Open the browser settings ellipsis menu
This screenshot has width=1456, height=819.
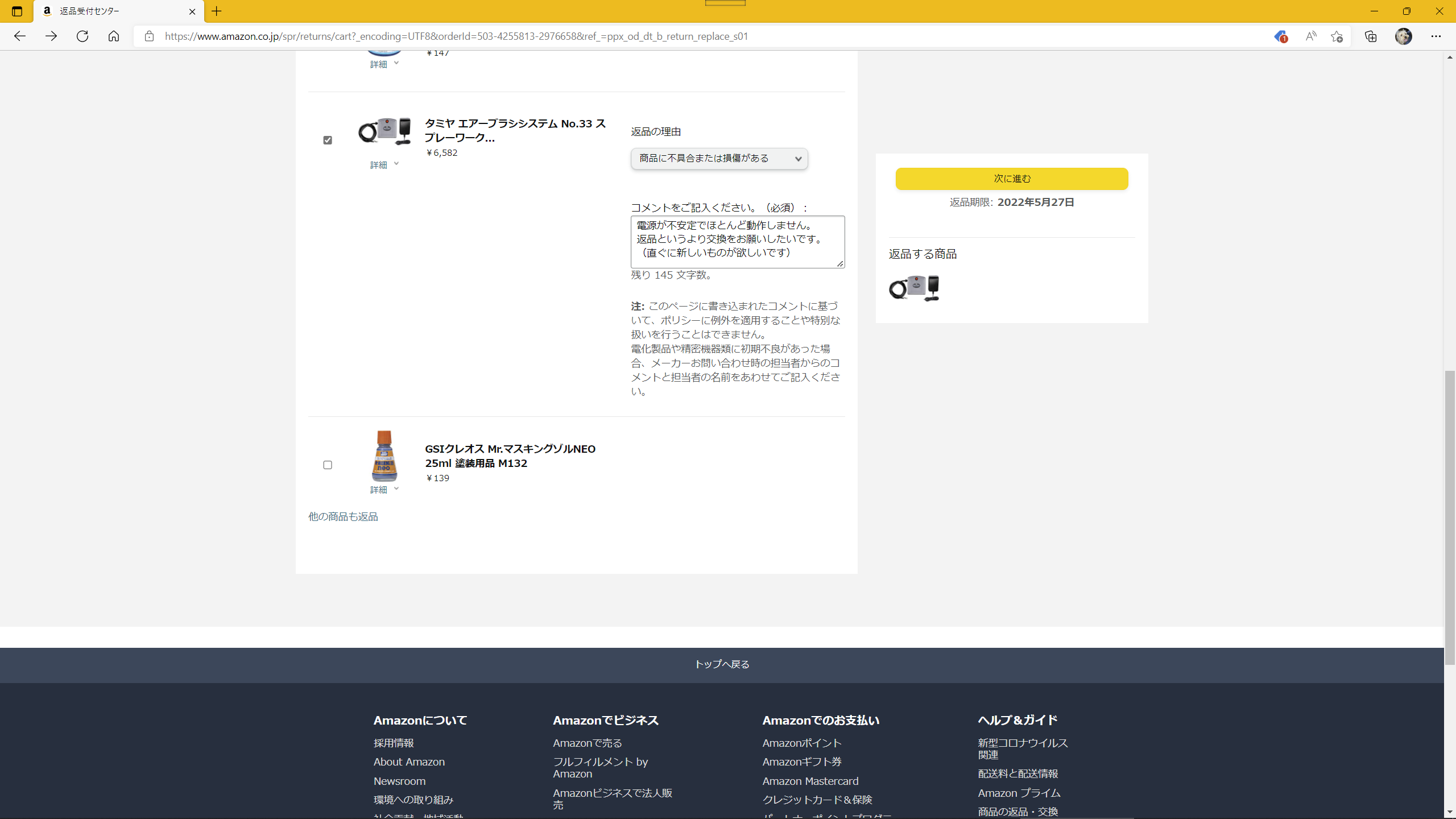(1436, 36)
